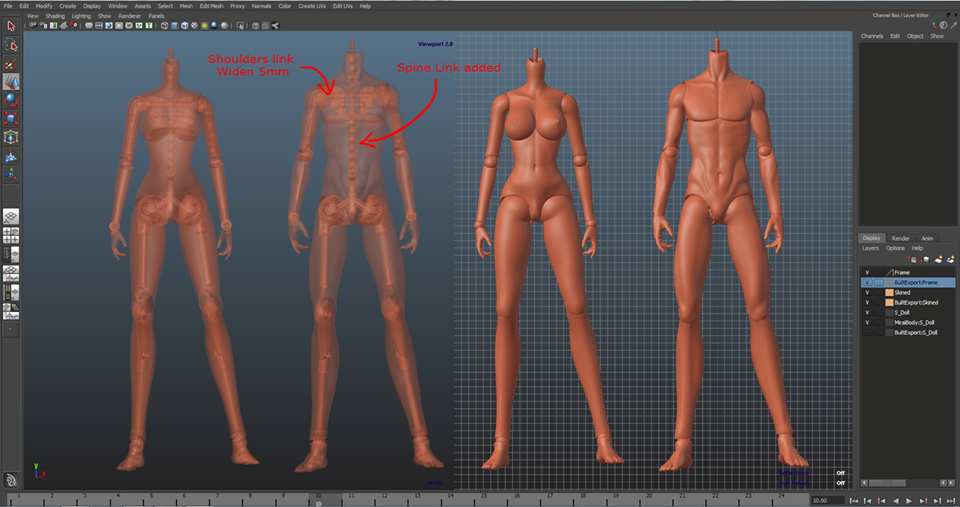The height and width of the screenshot is (507, 960).
Task: Activate the Paint selection brush tool
Action: point(10,63)
